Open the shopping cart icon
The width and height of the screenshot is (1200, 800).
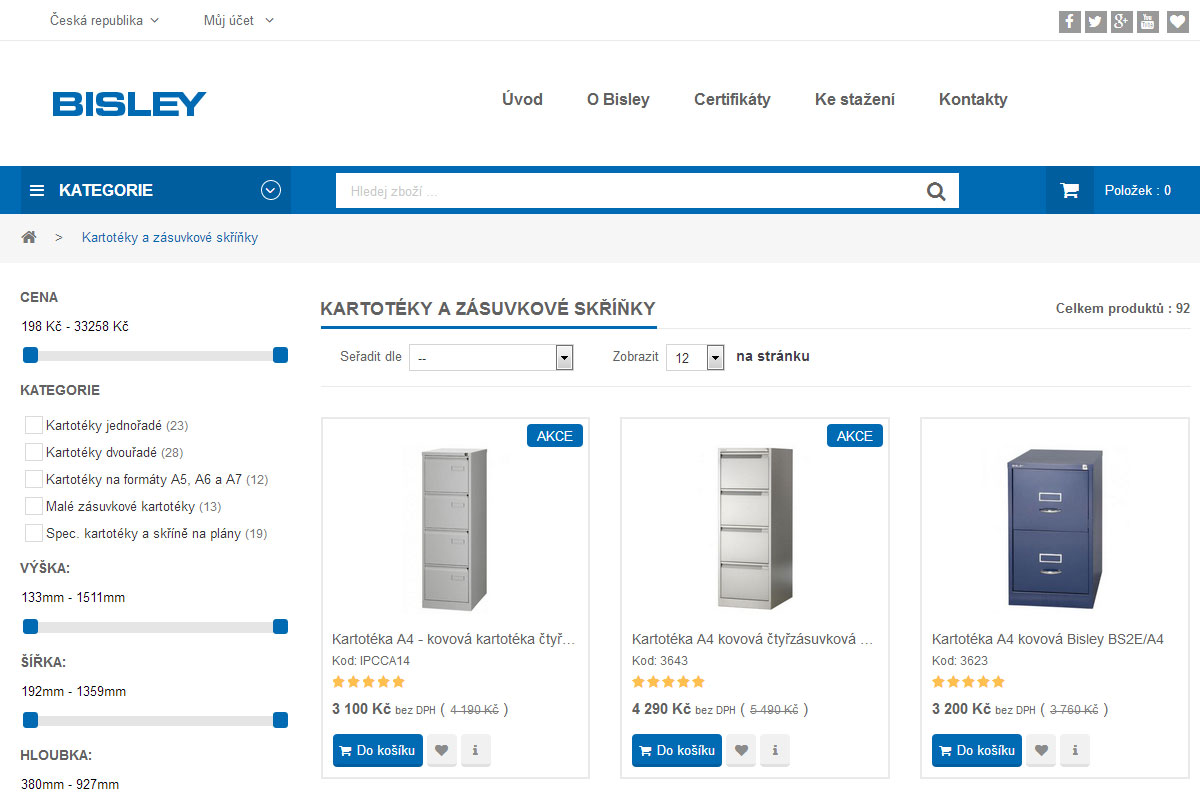pos(1070,190)
